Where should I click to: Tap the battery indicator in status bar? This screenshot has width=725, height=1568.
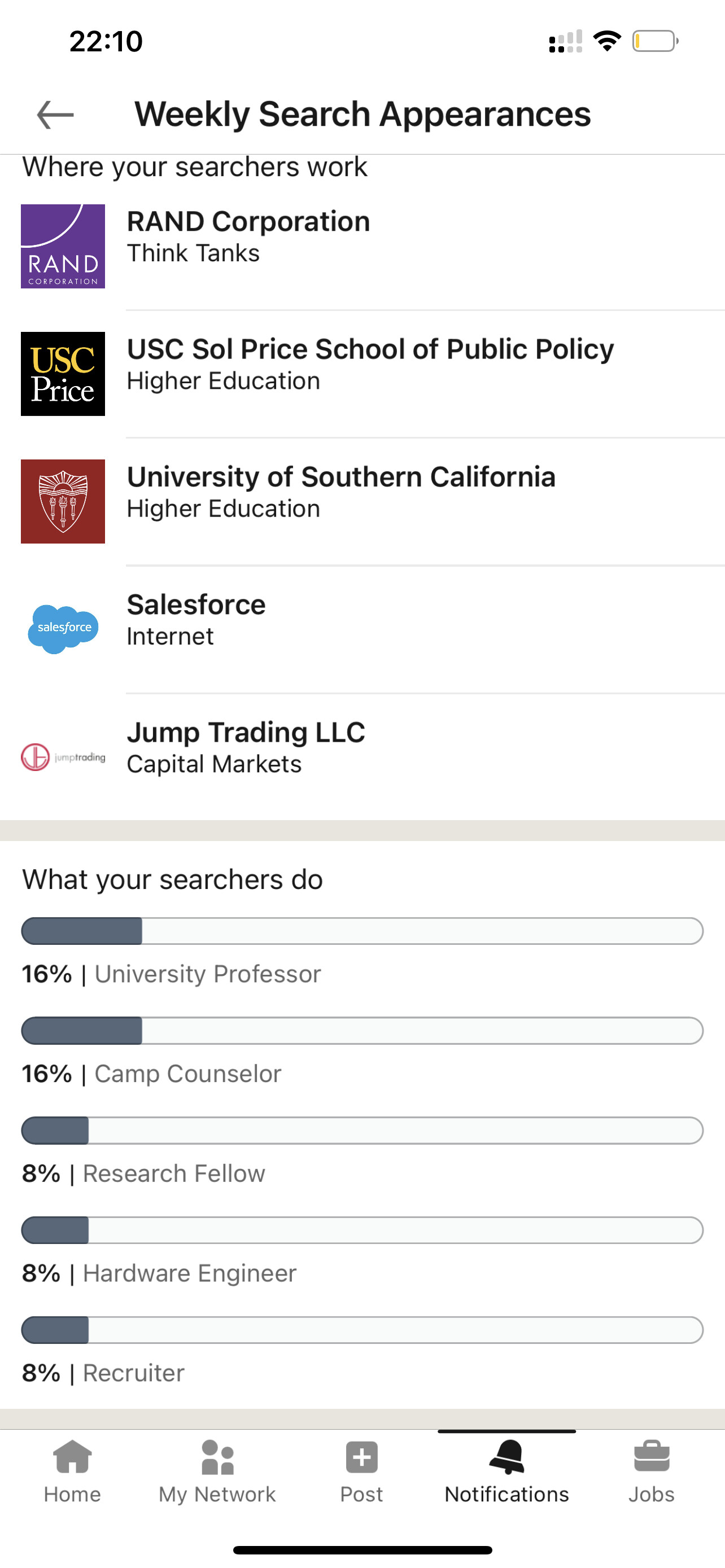click(655, 41)
